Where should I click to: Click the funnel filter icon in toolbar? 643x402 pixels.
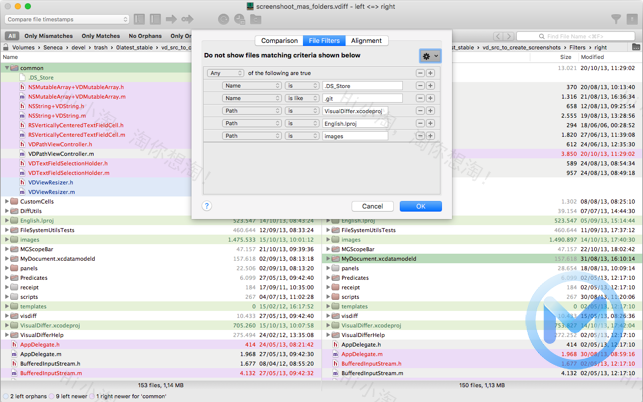[x=616, y=19]
